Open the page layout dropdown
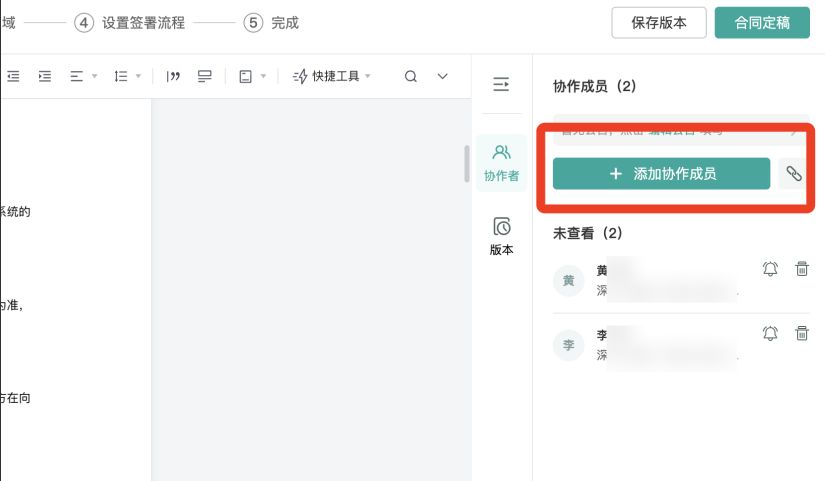 (x=252, y=76)
